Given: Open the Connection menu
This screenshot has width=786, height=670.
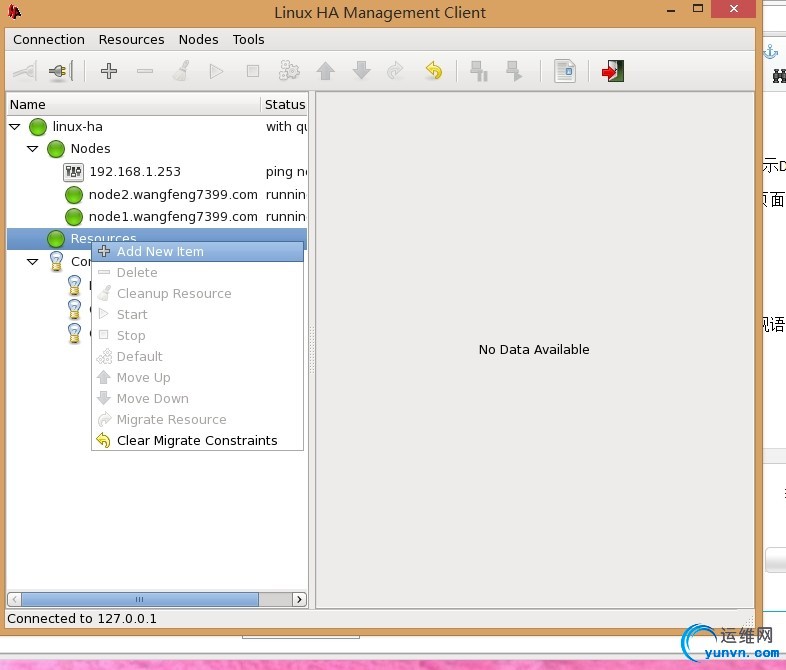Looking at the screenshot, I should pos(49,39).
